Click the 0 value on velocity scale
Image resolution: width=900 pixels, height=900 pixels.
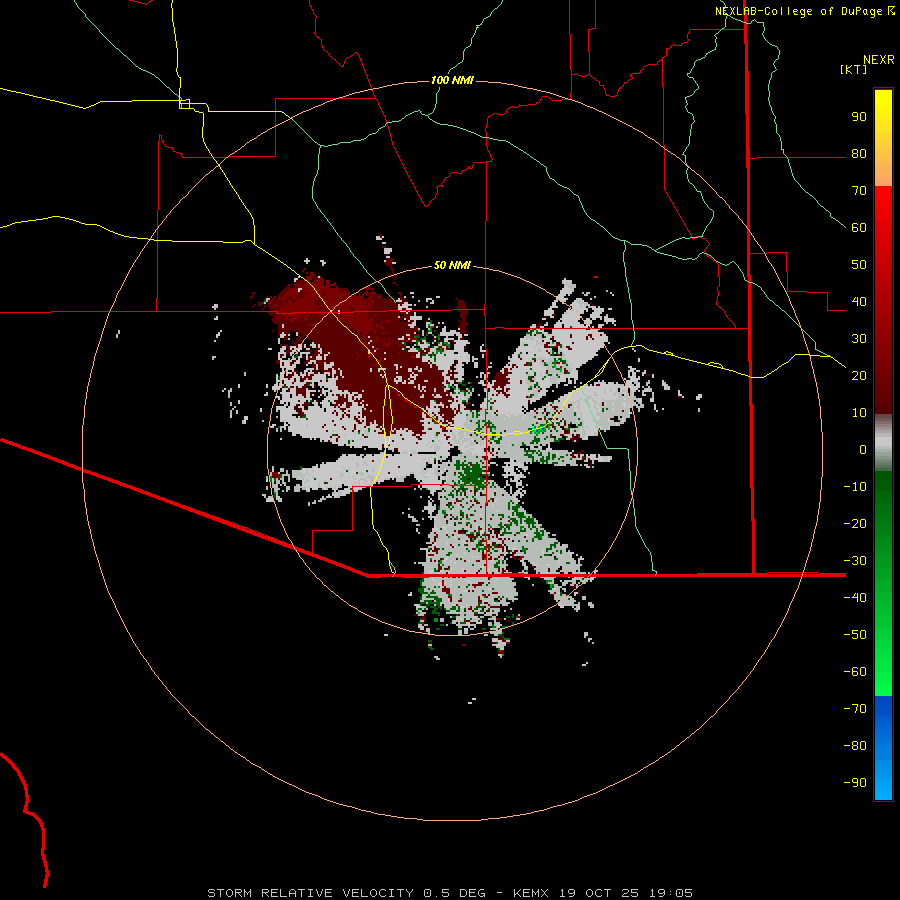pos(863,450)
